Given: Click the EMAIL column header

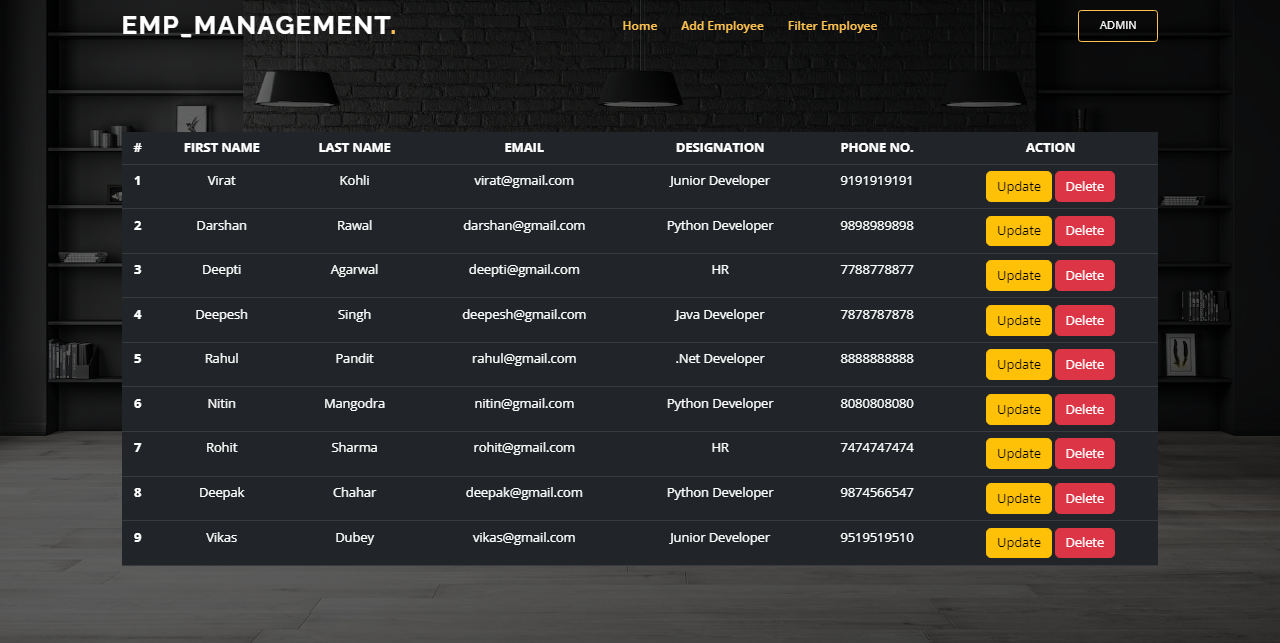Looking at the screenshot, I should (x=524, y=147).
